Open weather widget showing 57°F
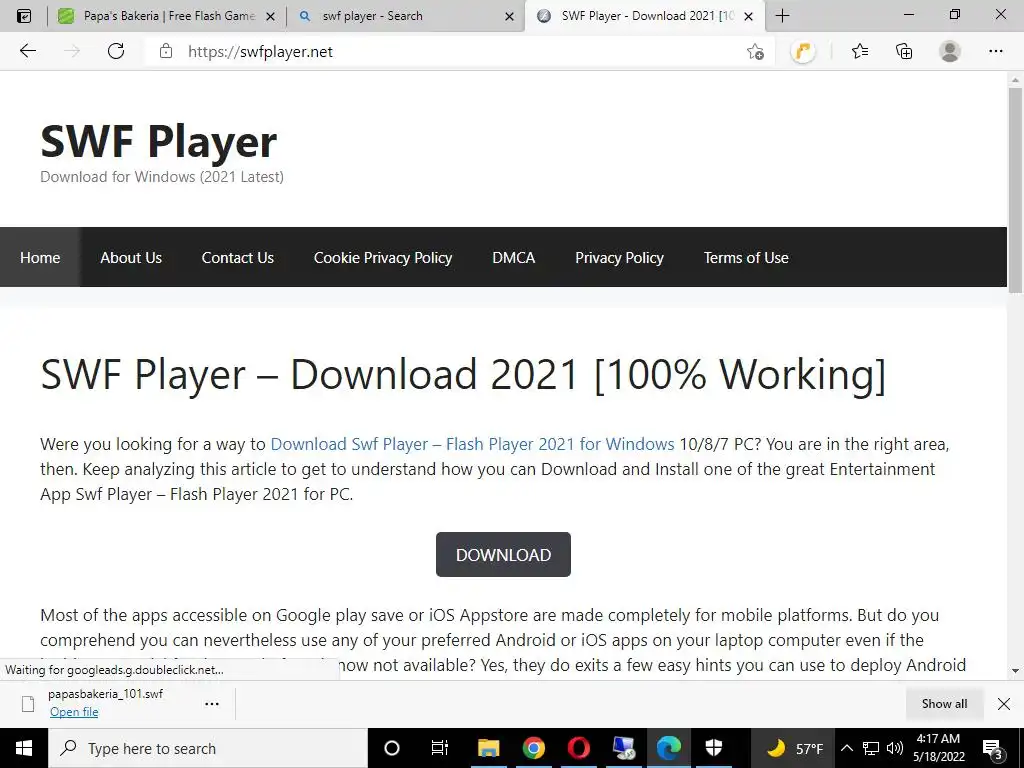 793,748
